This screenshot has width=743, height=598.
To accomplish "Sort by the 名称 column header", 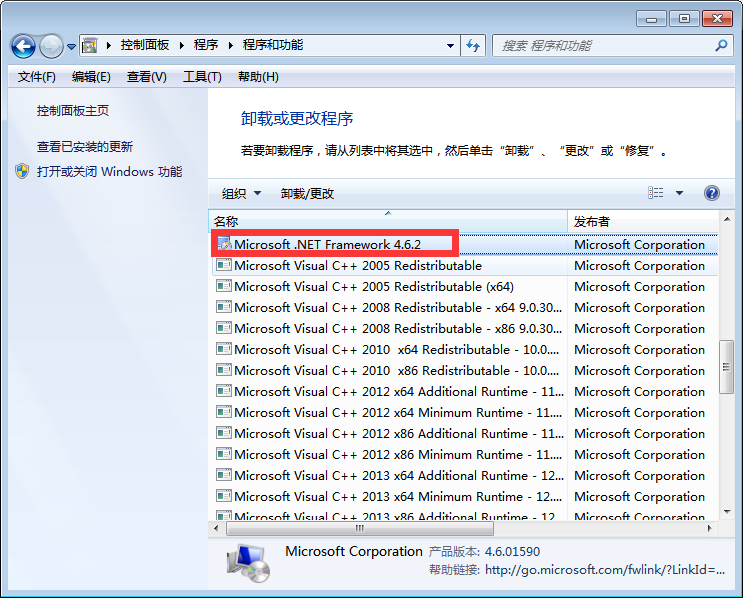I will point(388,221).
